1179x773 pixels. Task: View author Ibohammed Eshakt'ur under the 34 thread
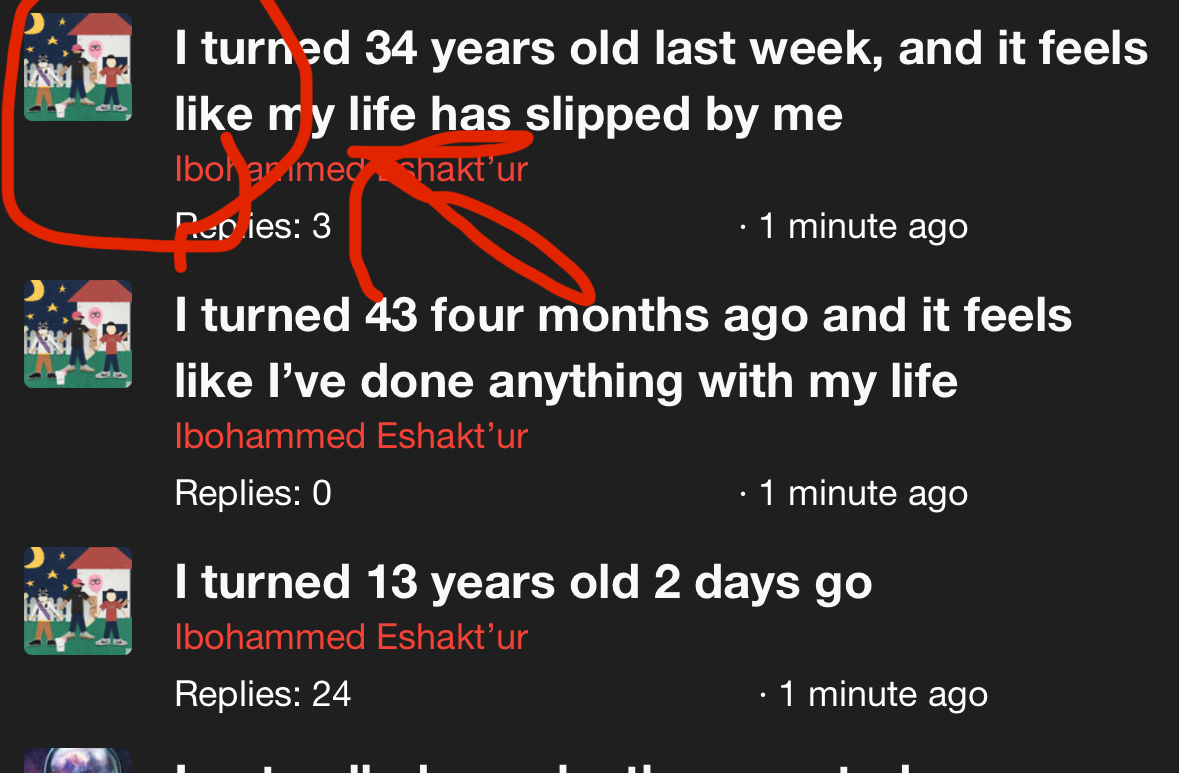click(x=350, y=170)
